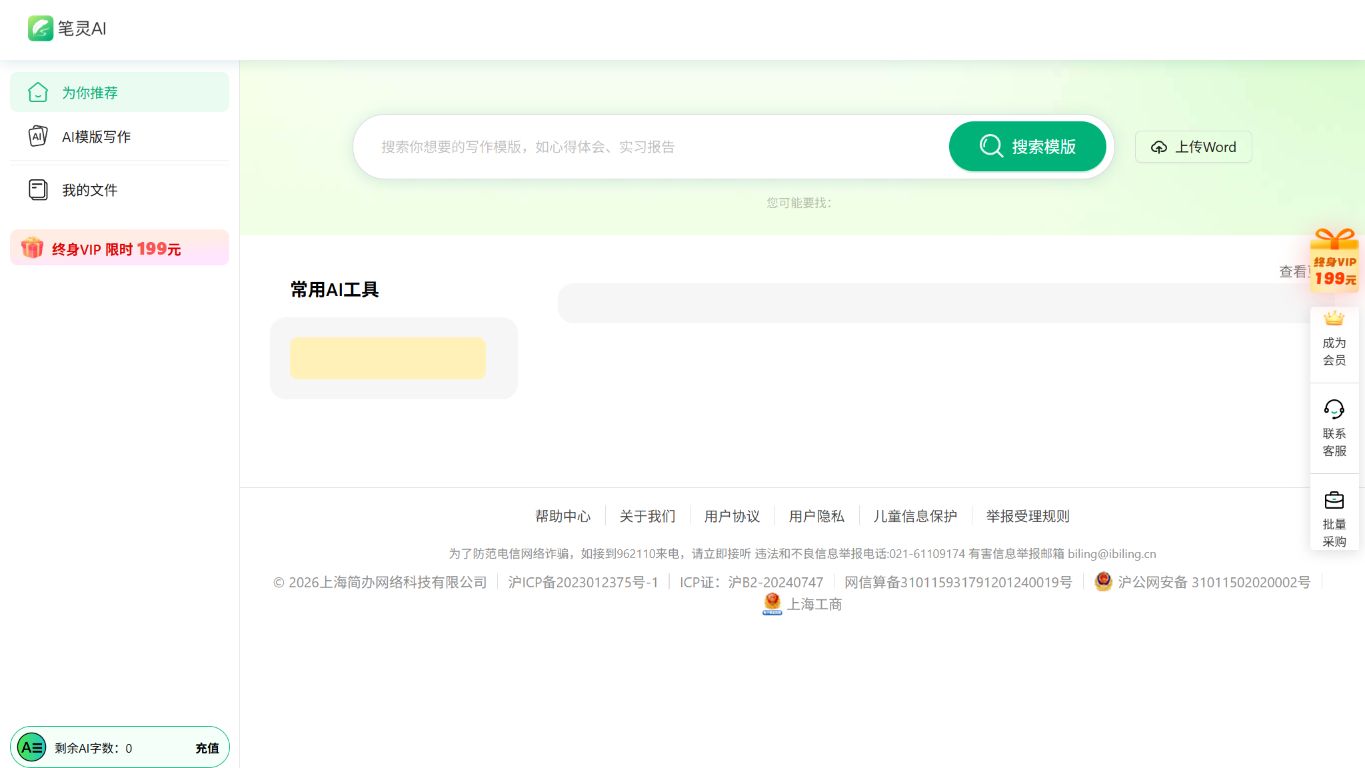Click the 网信算备310115931791201240019号 link
Viewport: 1365px width, 768px height.
pos(958,582)
